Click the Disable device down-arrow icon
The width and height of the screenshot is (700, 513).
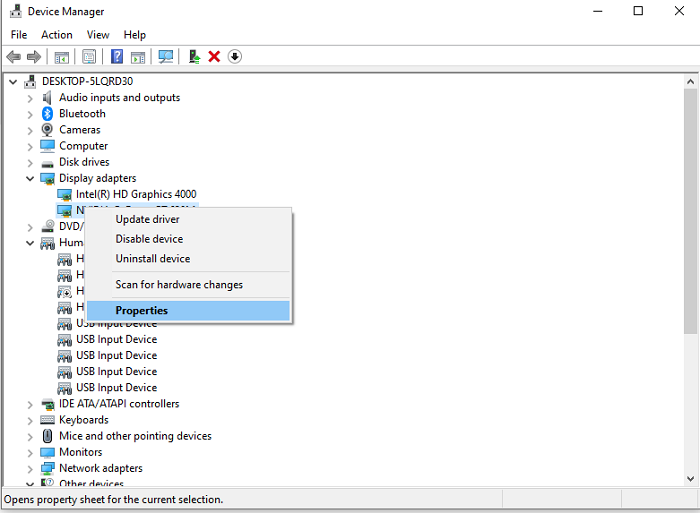(235, 57)
